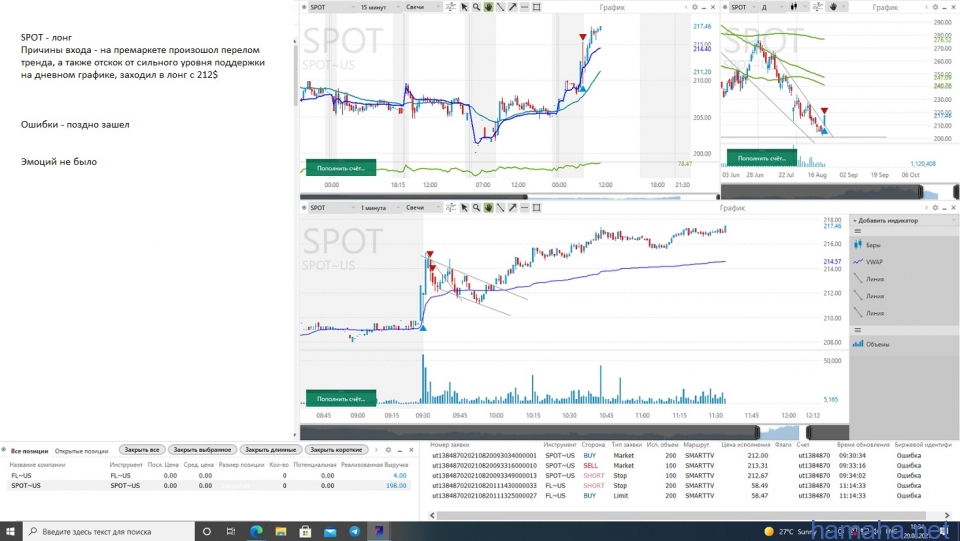Pick the horizontal line tool in 15-minute chart
Image resolution: width=960 pixels, height=541 pixels.
525,7
